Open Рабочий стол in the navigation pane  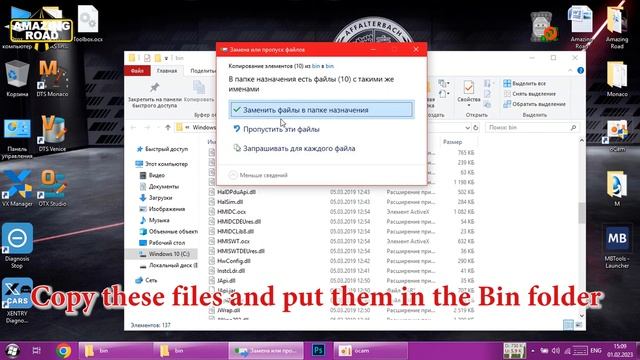tap(162, 242)
